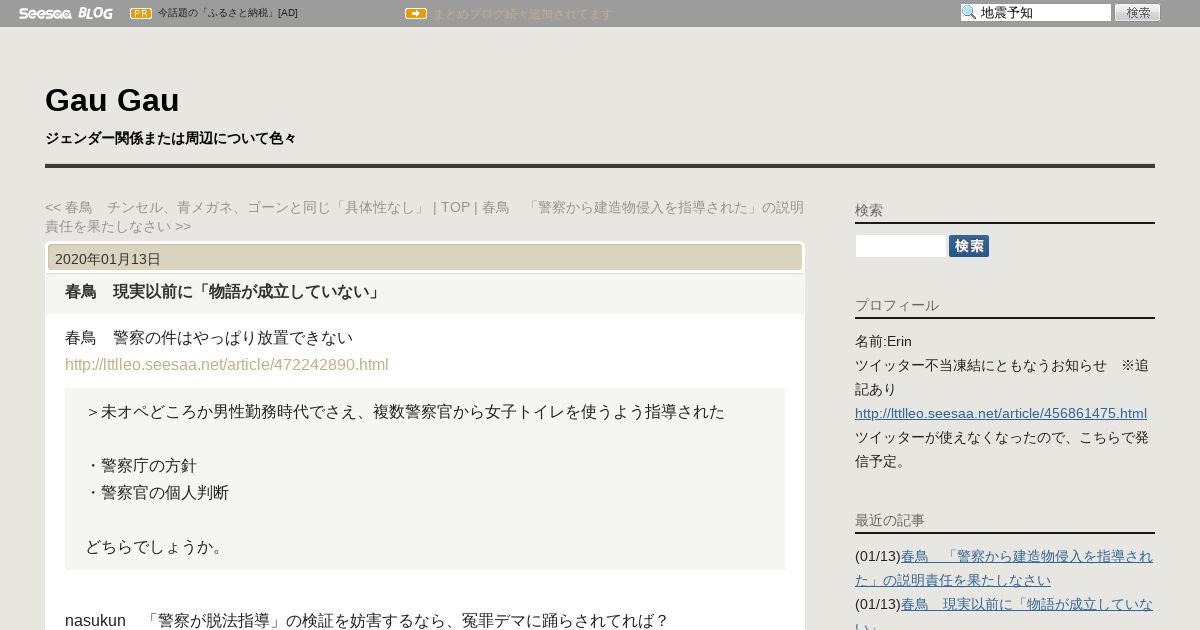The height and width of the screenshot is (630, 1200).
Task: Click the orange arrow icon in top bar
Action: click(x=416, y=14)
